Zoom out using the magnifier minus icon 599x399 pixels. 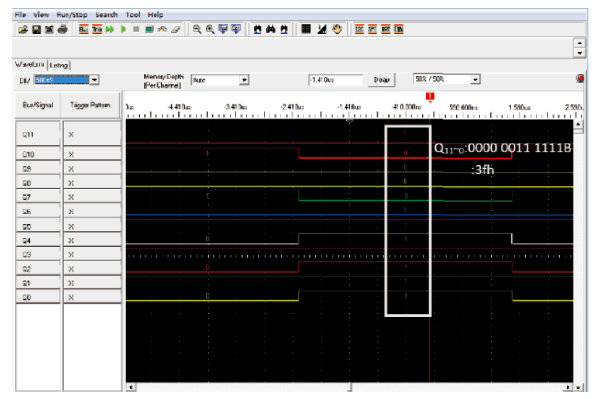[197, 29]
